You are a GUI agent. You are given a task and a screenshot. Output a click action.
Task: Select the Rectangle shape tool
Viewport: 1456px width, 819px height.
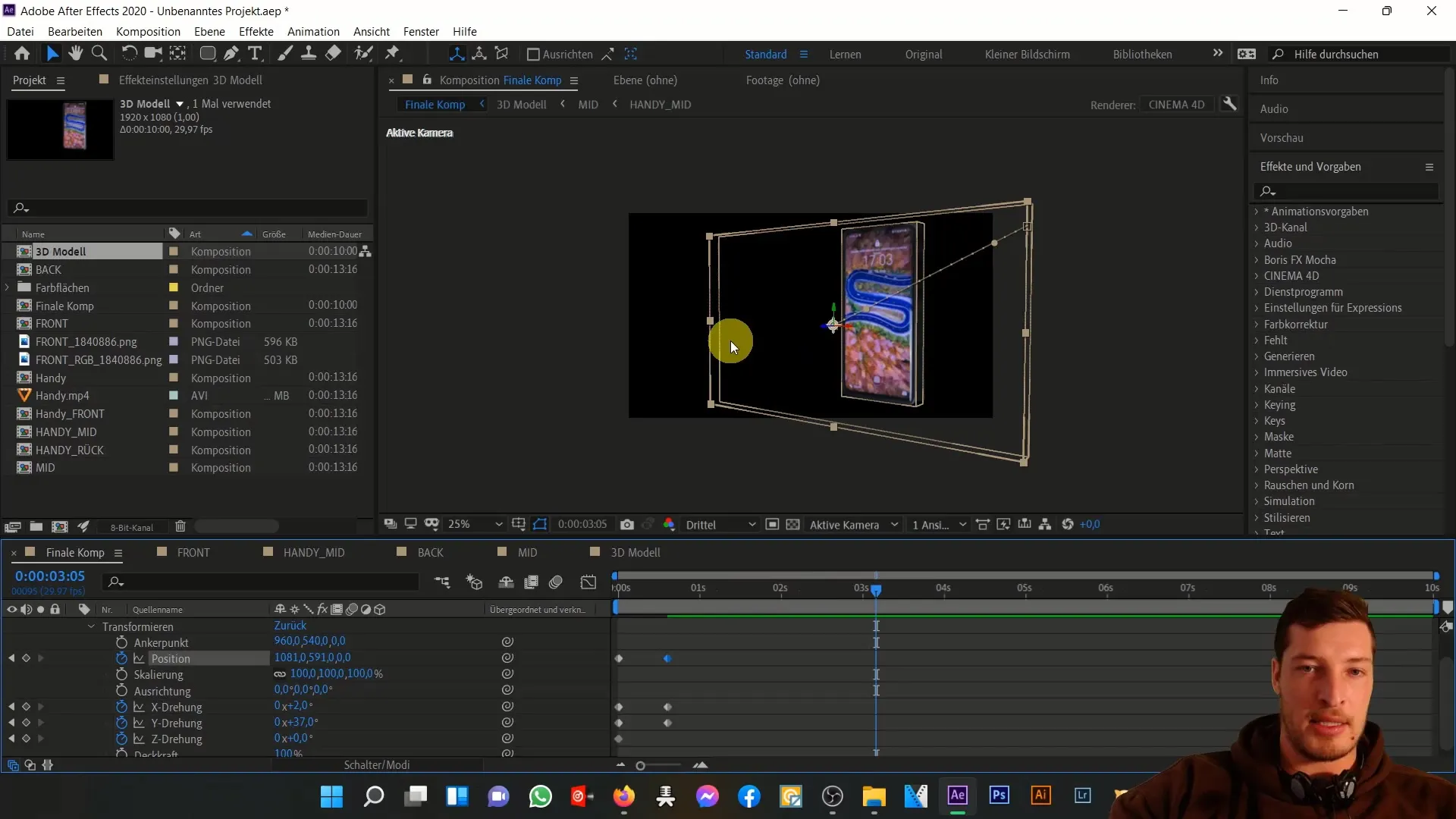pos(207,54)
